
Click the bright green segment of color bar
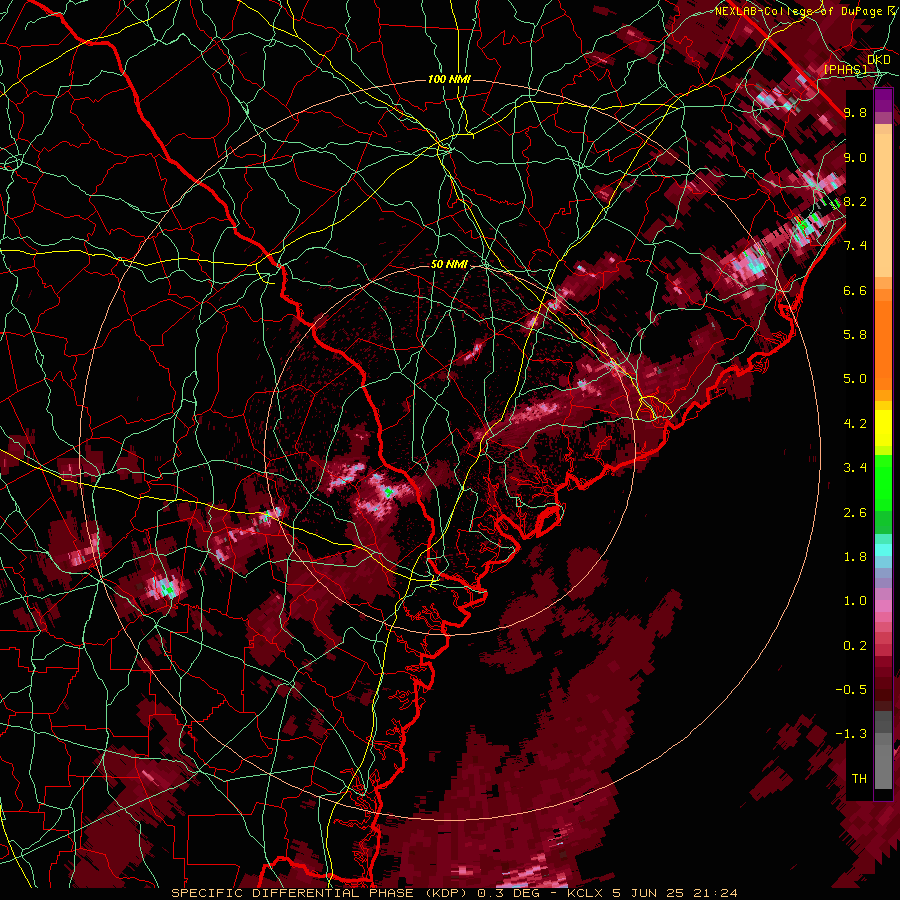[883, 485]
